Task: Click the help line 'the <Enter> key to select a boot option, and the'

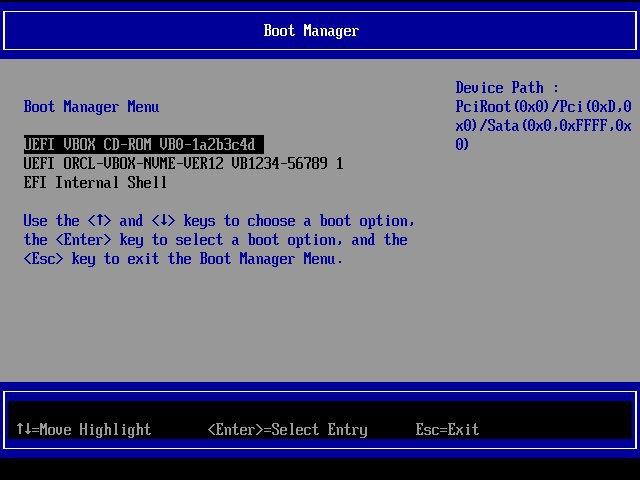Action: tap(216, 240)
